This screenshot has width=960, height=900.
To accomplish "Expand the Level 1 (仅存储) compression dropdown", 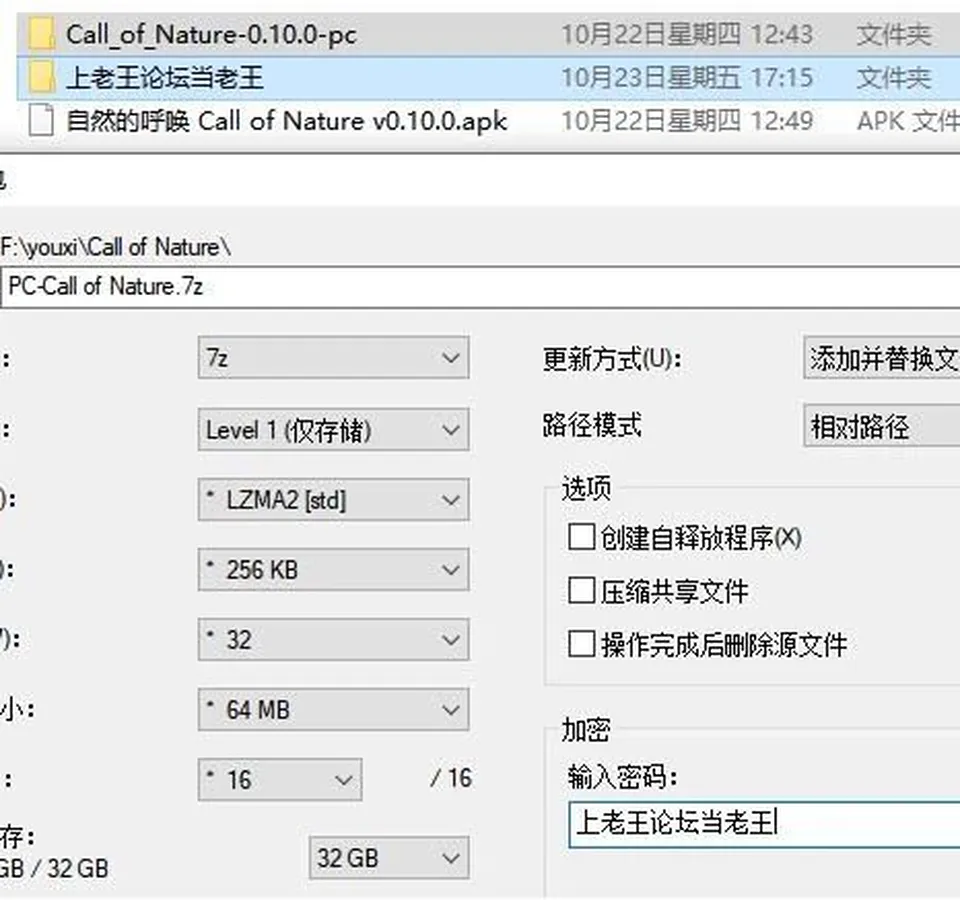I will point(334,430).
